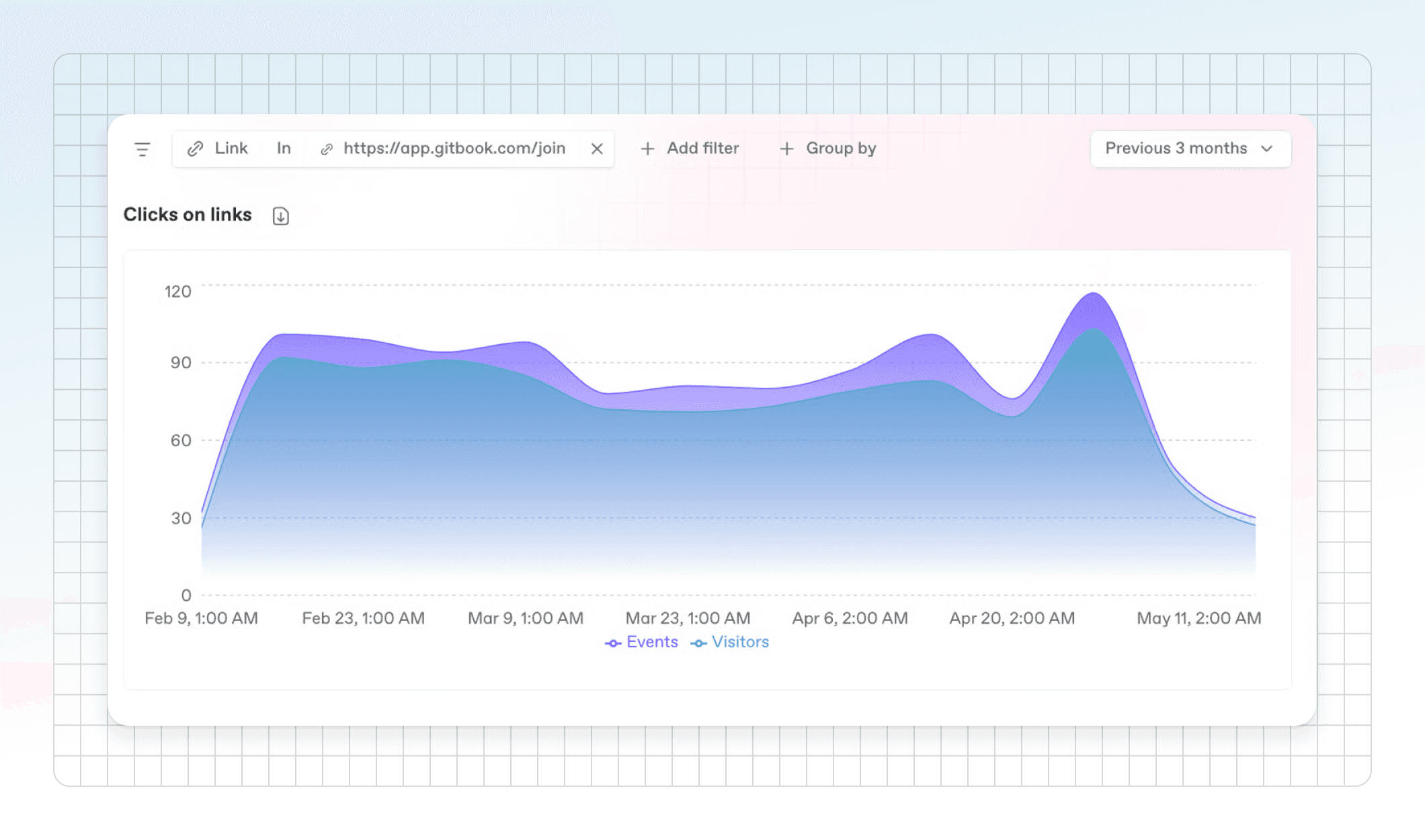
Task: Click the 'Apr 6, 2:00 AM' axis label
Action: pos(850,618)
